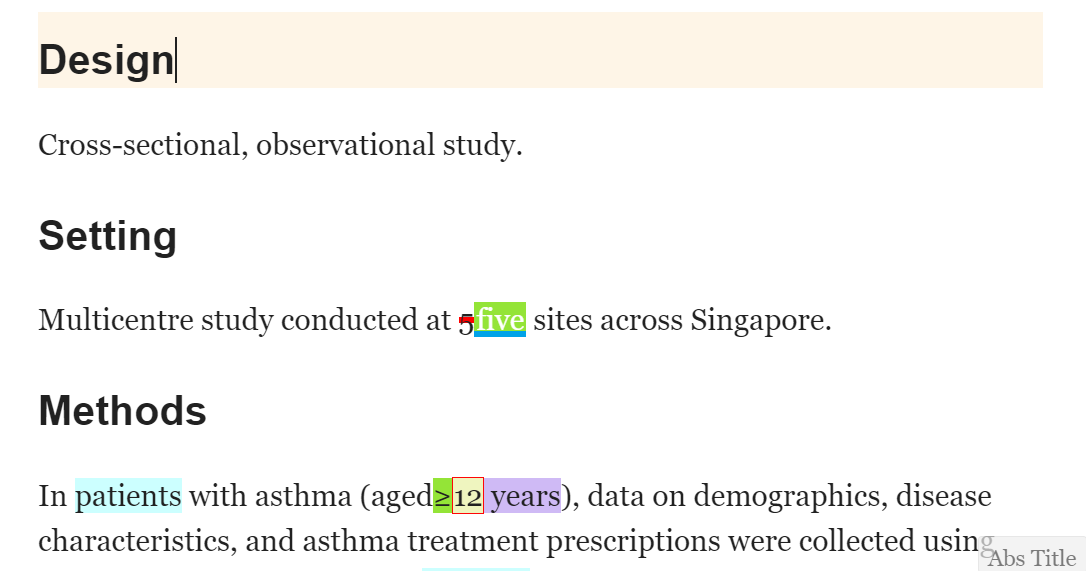Place cursor on the word 'Multicentre'

(x=116, y=320)
